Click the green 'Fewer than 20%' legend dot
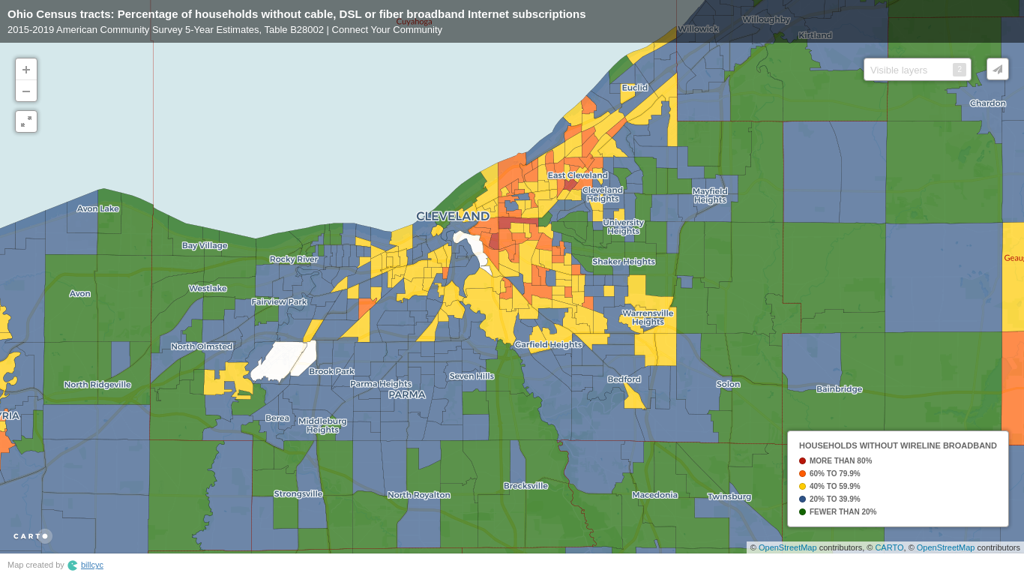Image resolution: width=1024 pixels, height=576 pixels. coord(802,512)
